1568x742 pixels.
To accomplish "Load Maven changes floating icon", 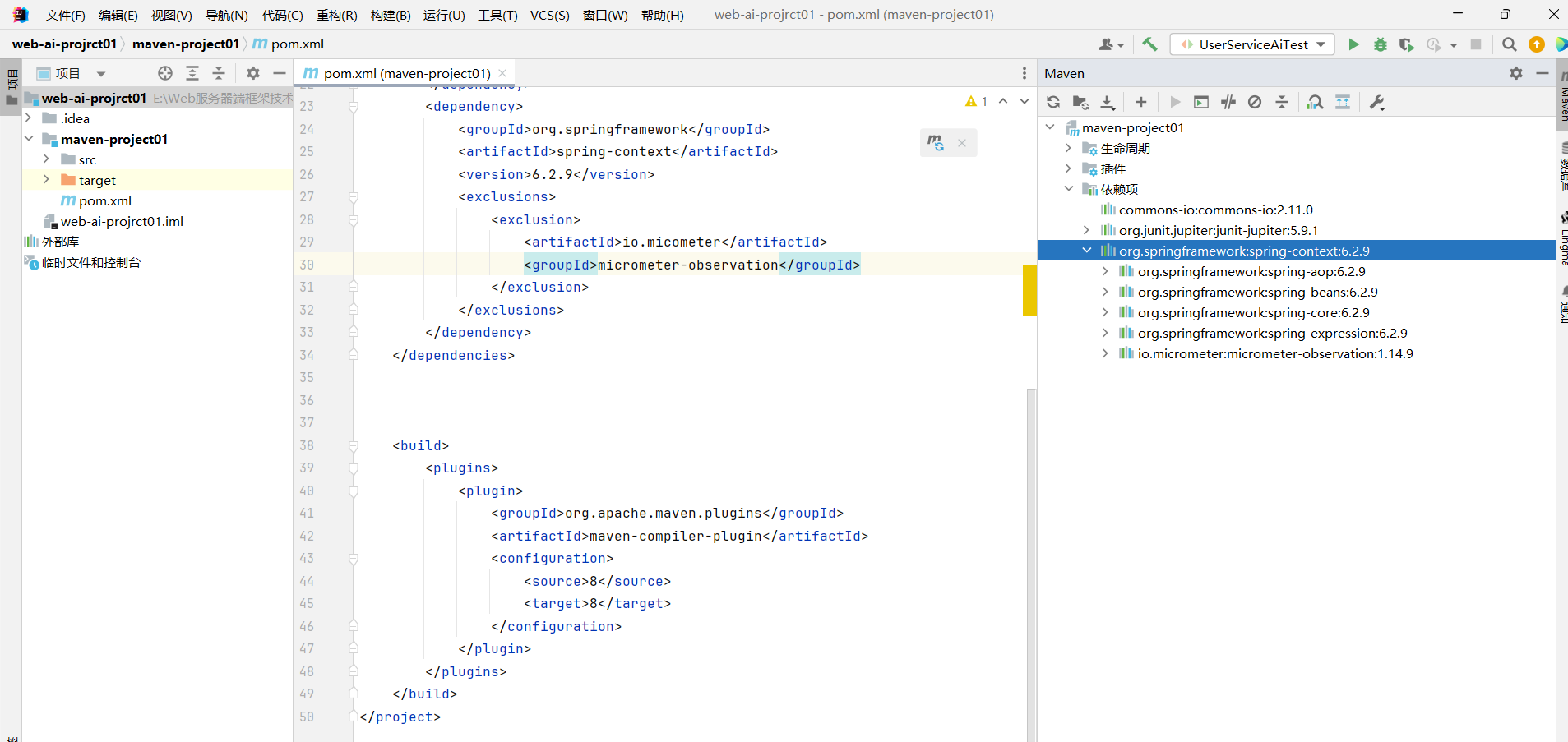I will pos(936,142).
